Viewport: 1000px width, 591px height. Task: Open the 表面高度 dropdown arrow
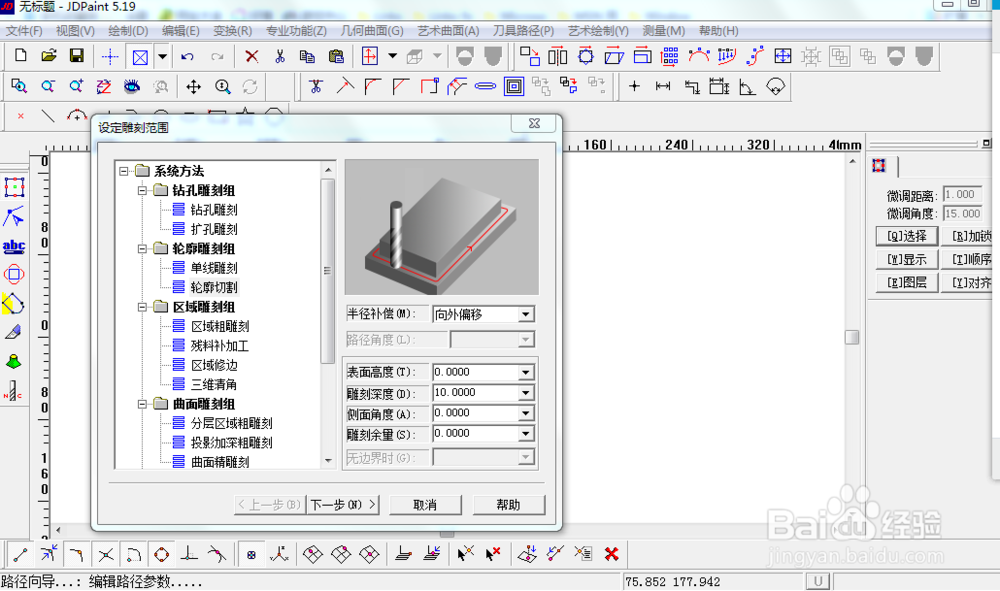click(526, 372)
